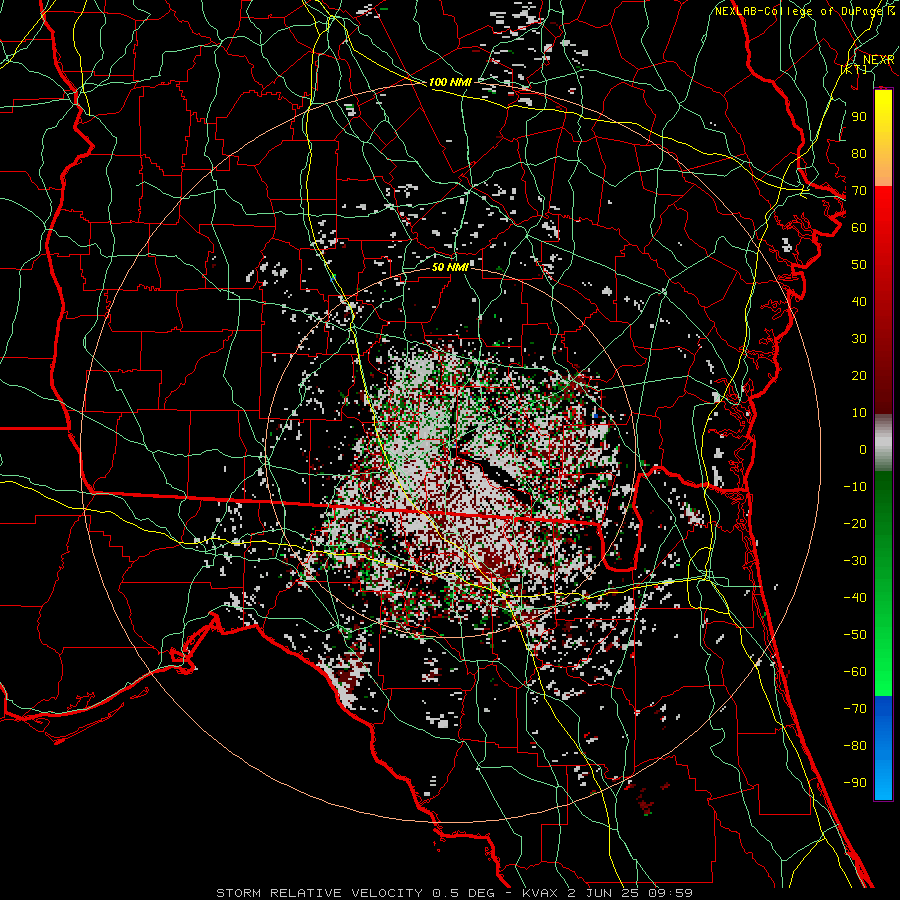This screenshot has width=900, height=900.
Task: Click the NEXLAB-College of DuPage label
Action: (798, 11)
